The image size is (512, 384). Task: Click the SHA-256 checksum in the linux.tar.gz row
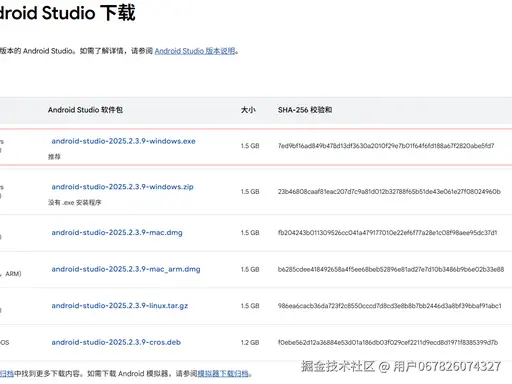pos(390,306)
